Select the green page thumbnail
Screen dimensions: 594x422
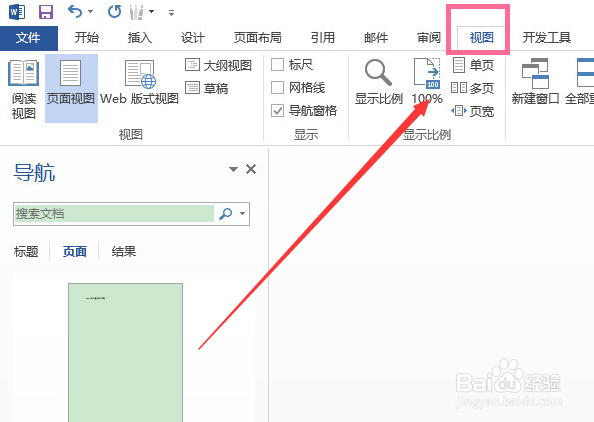click(x=125, y=352)
